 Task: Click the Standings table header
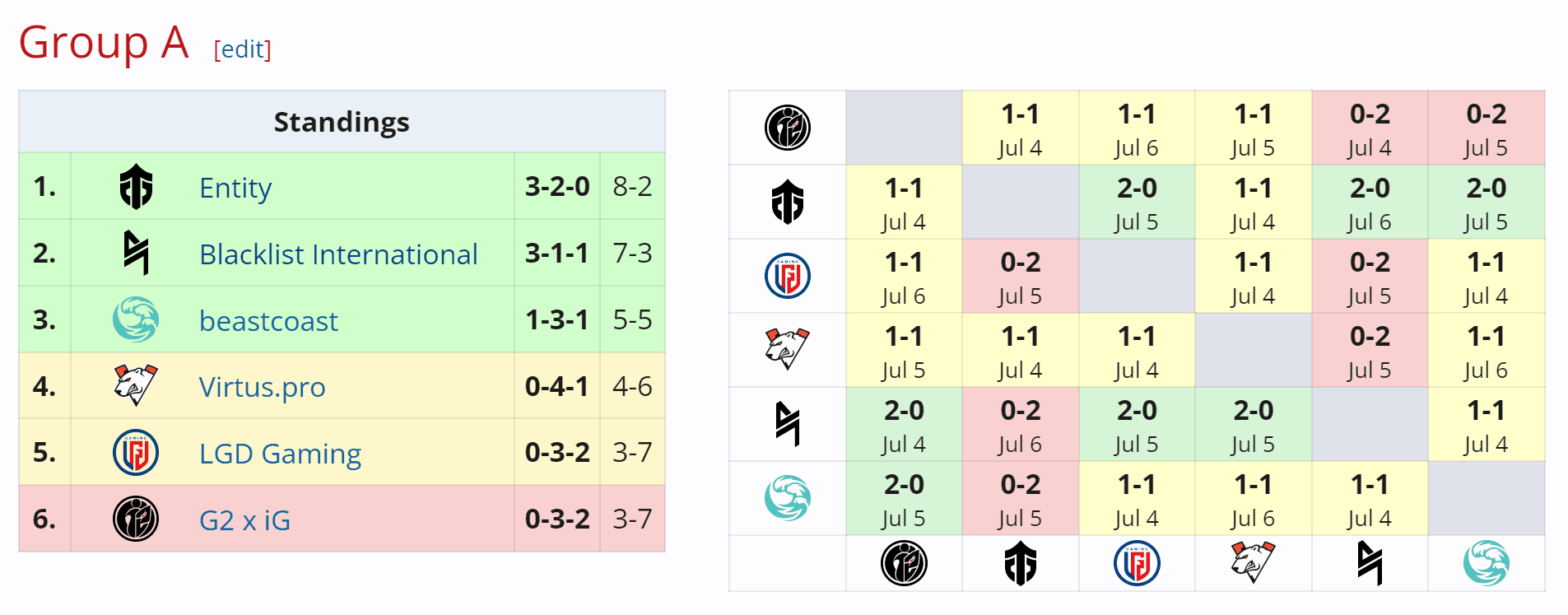(x=342, y=122)
